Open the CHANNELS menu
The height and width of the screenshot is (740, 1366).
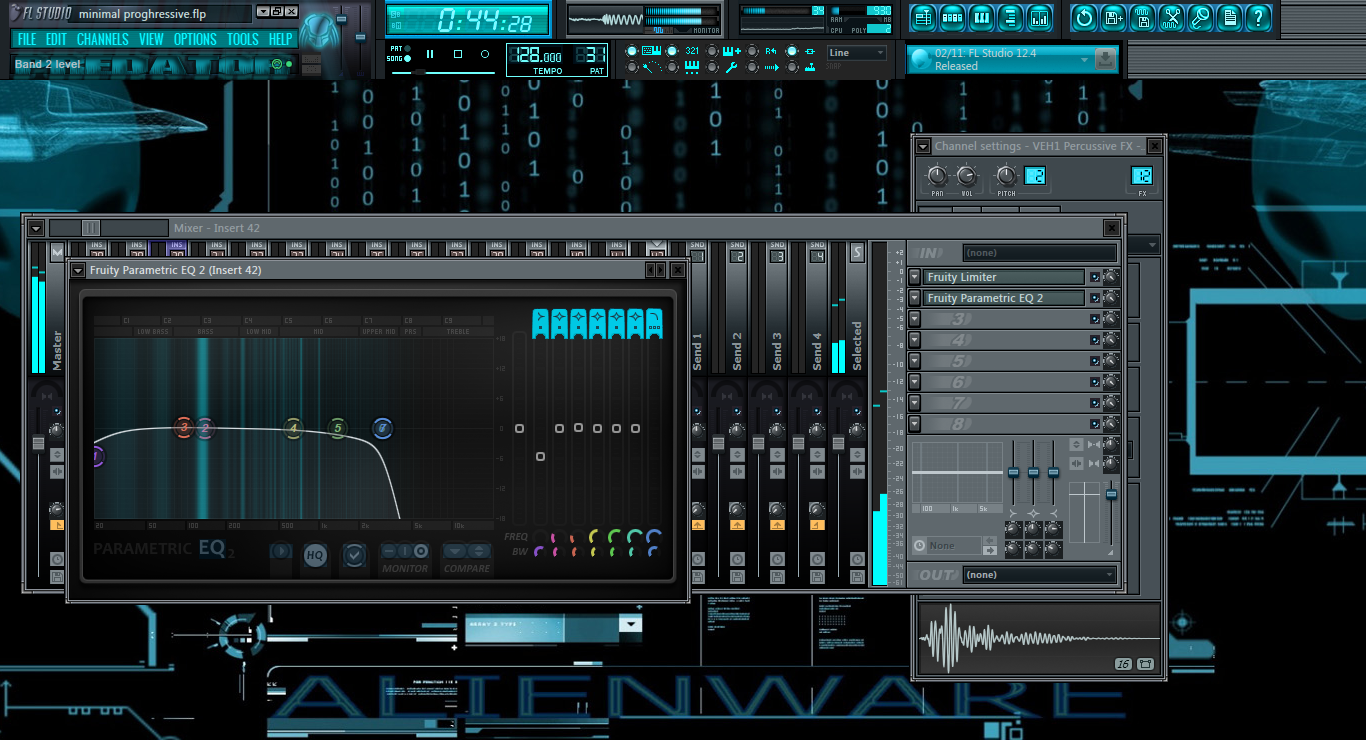[103, 40]
